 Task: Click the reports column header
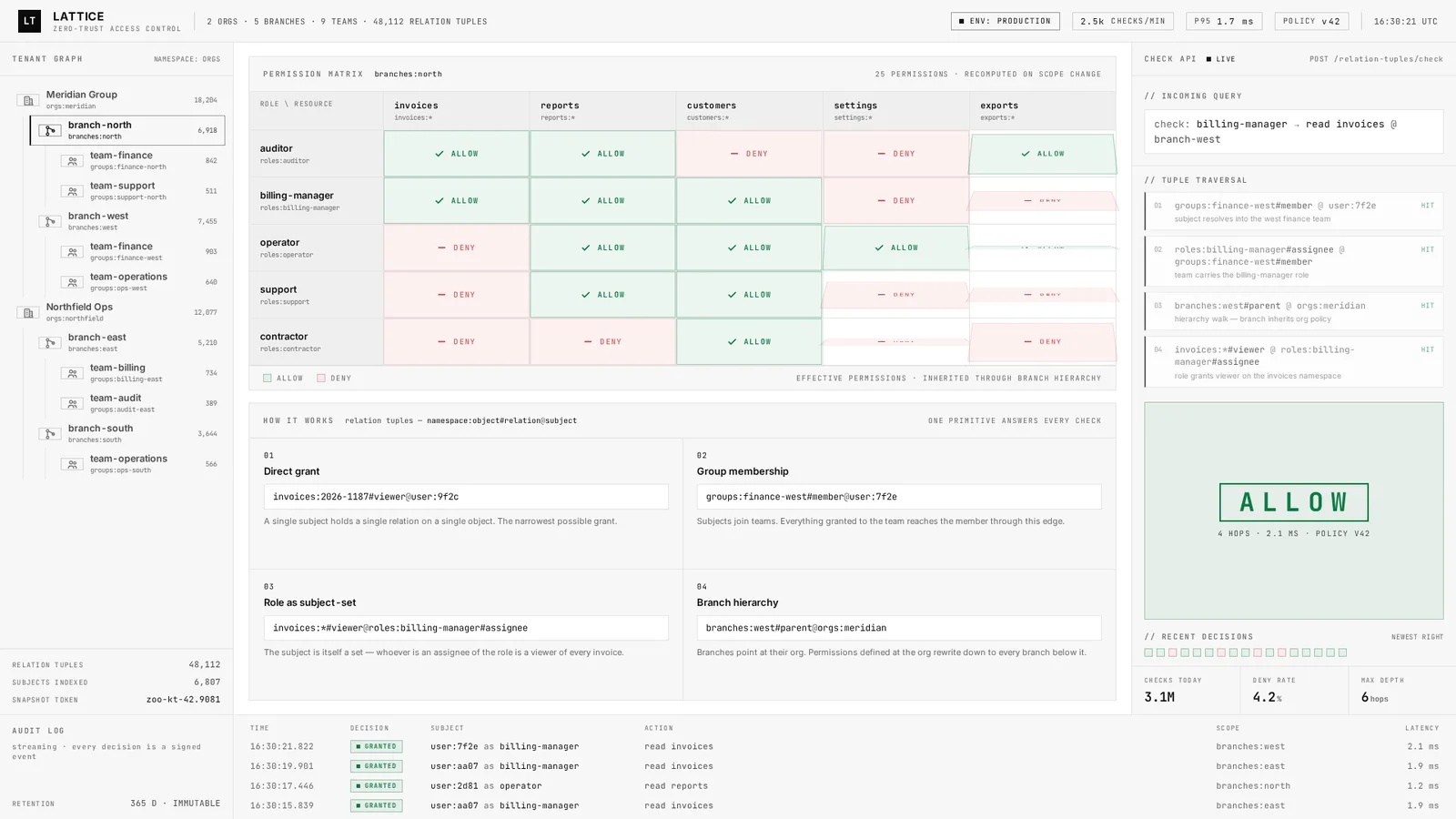602,110
